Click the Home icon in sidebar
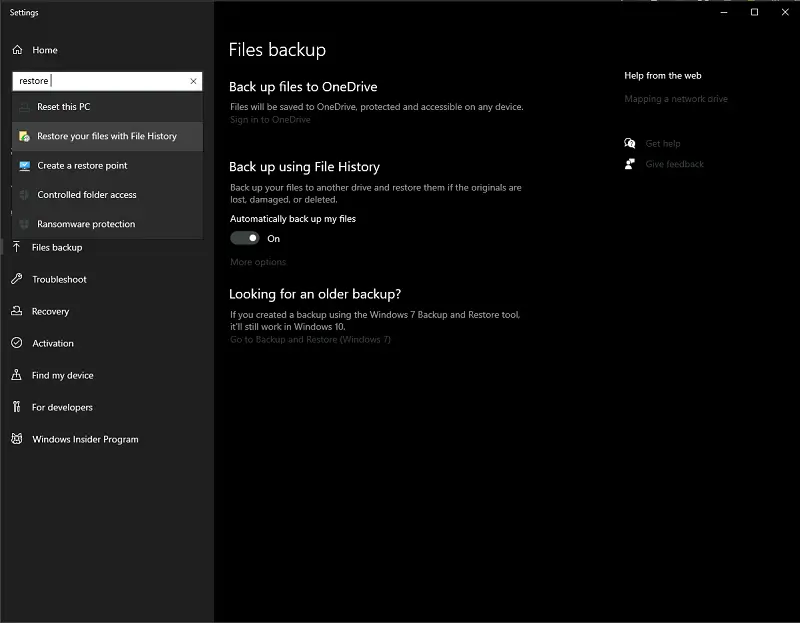This screenshot has height=623, width=800. (x=17, y=50)
